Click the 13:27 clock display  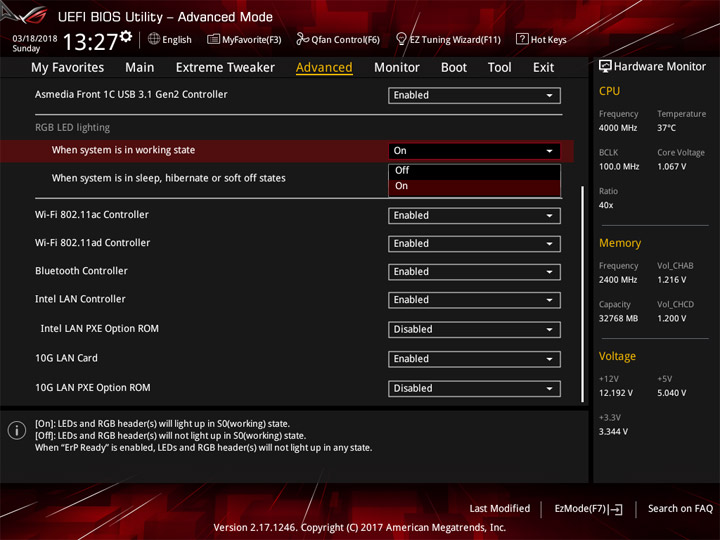pos(90,42)
